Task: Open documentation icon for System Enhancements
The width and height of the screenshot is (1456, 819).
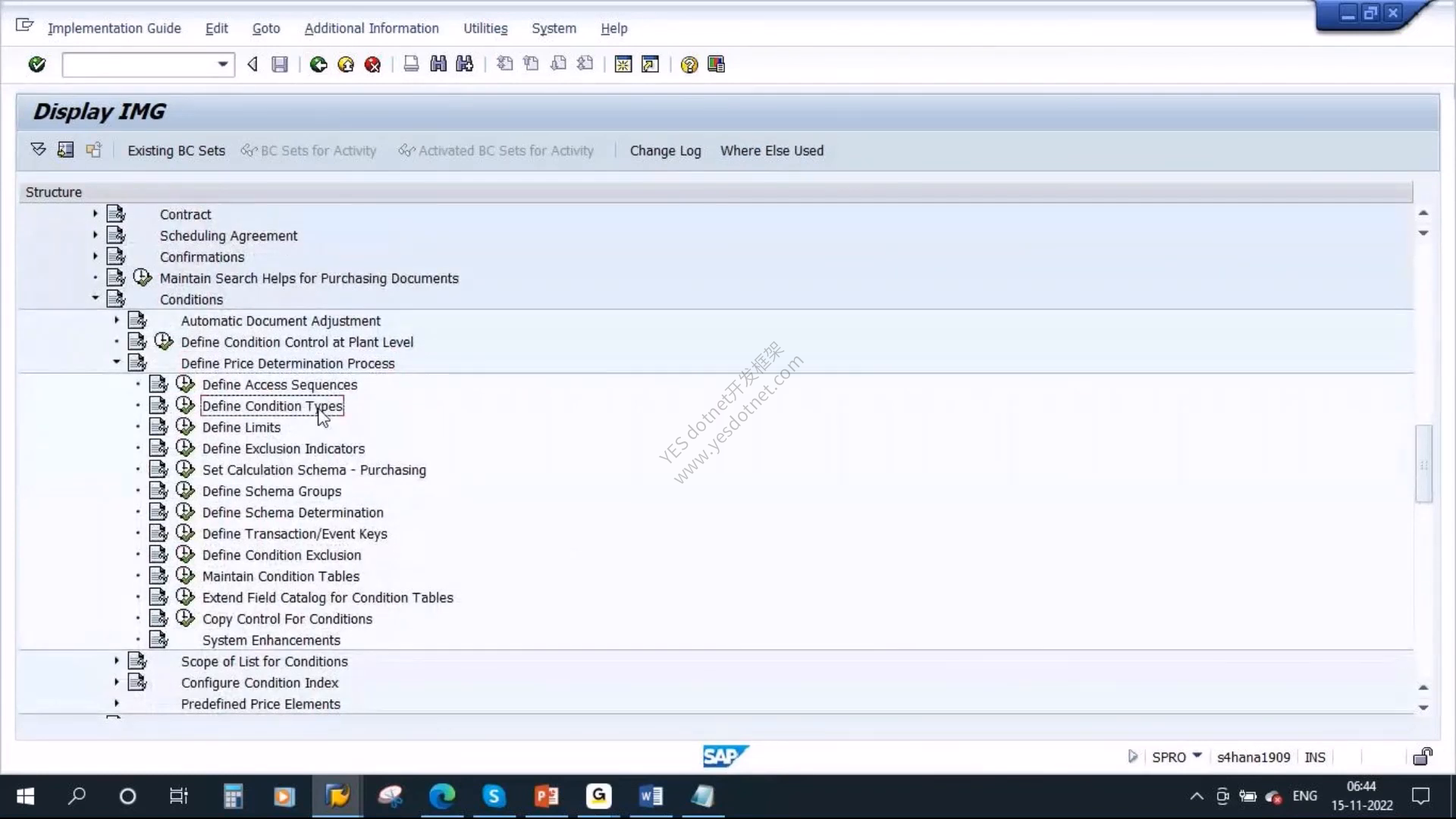Action: pyautogui.click(x=158, y=640)
